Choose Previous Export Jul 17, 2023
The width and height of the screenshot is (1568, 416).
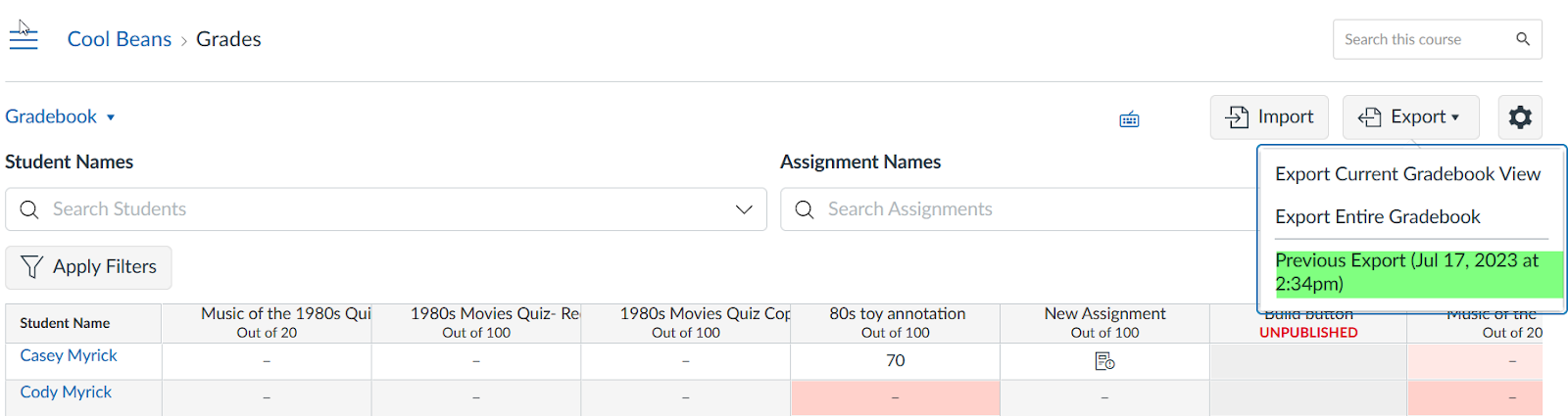click(x=1407, y=273)
